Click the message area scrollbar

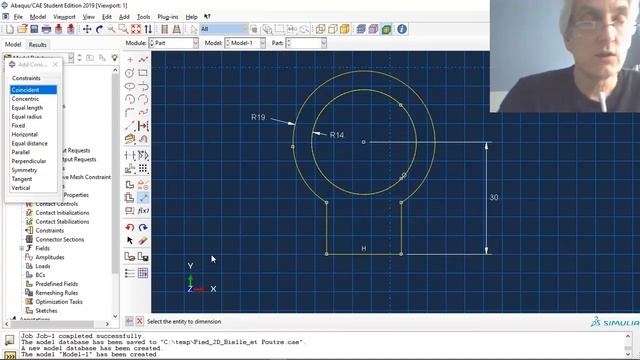click(628, 345)
